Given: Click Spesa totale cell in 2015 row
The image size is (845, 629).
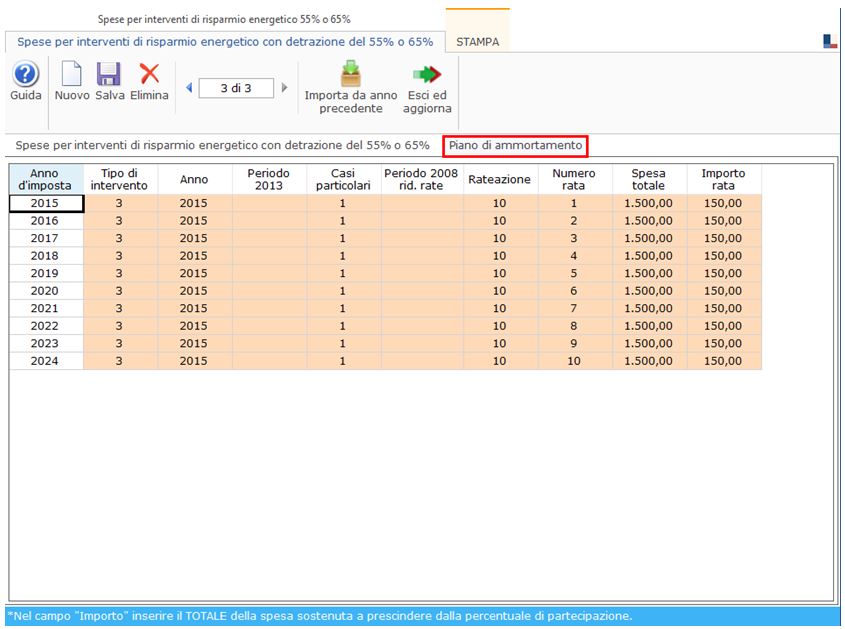Looking at the screenshot, I should point(649,203).
